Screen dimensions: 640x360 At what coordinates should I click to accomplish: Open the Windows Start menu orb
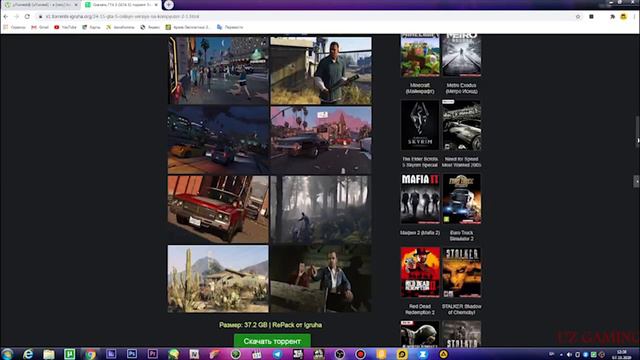point(7,354)
